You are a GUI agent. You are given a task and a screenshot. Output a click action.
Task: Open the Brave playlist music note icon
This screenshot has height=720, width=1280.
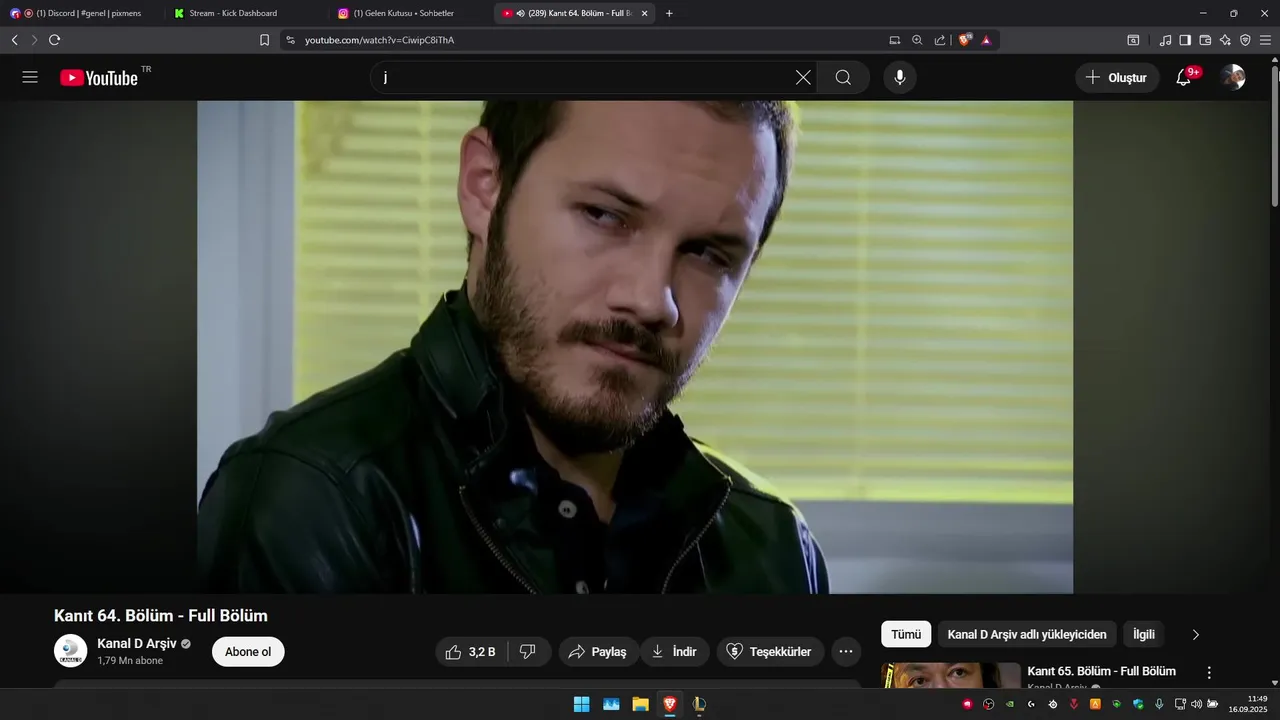click(1165, 40)
